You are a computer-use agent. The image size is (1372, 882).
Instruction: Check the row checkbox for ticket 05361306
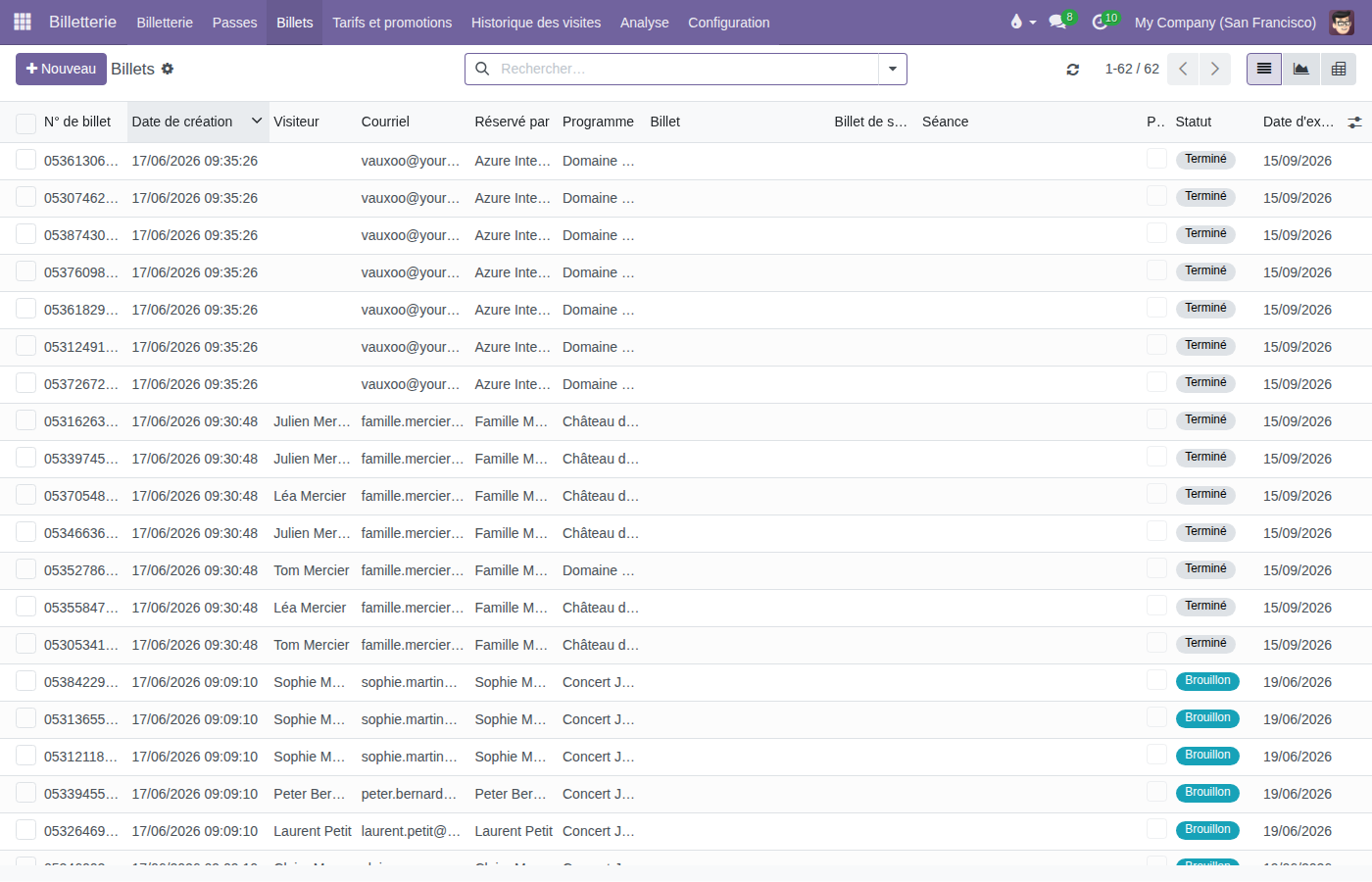pos(25,160)
